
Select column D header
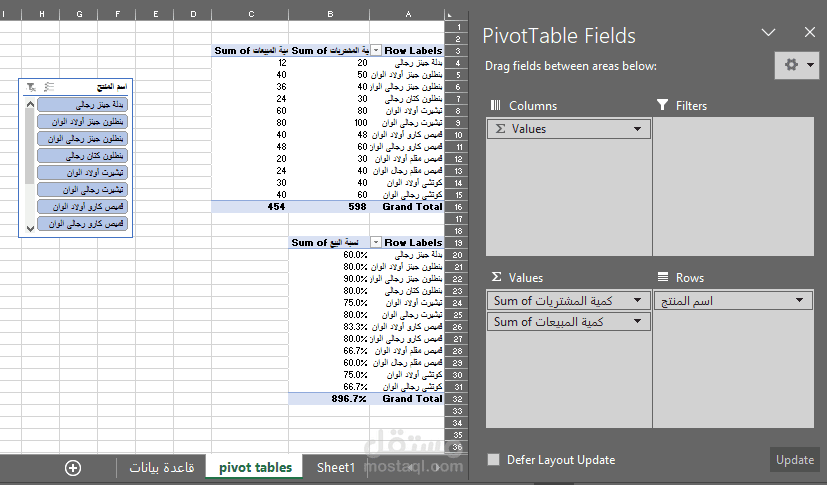click(x=193, y=15)
